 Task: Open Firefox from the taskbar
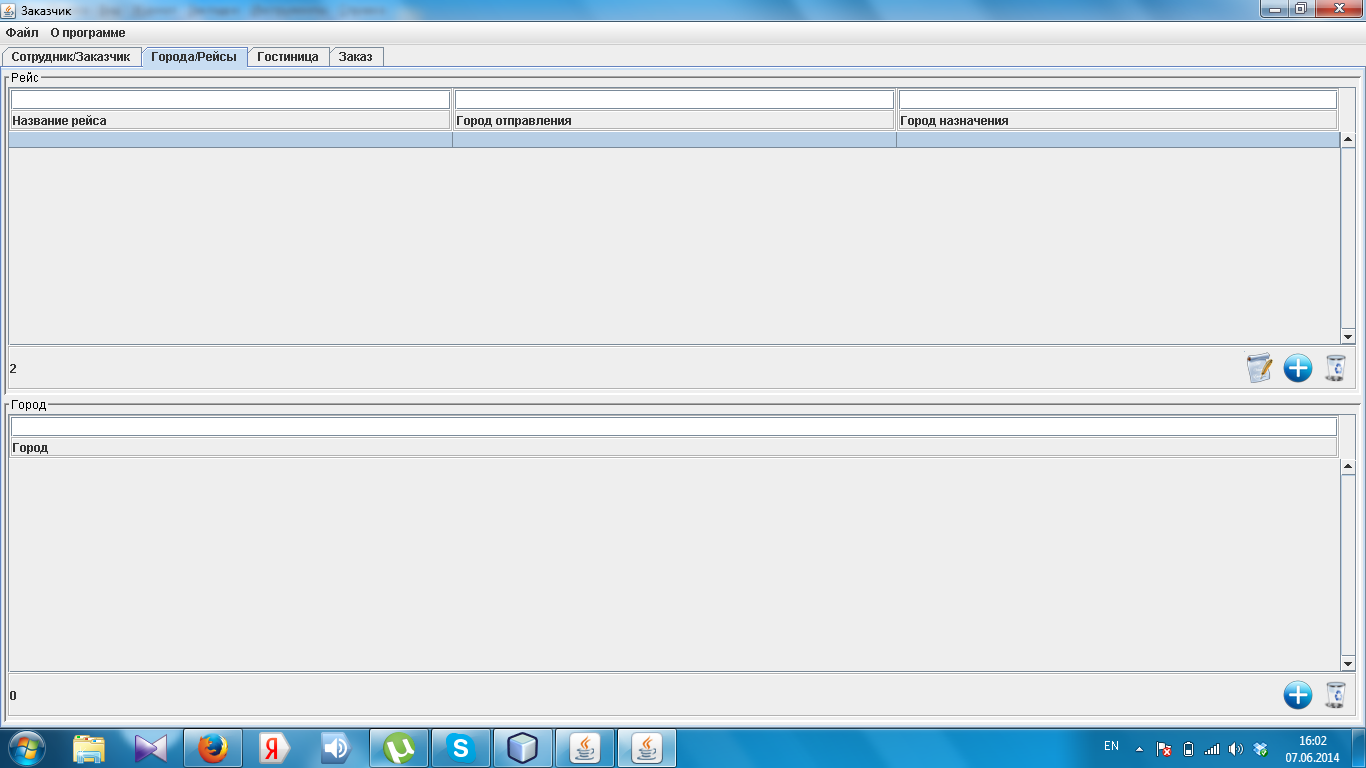tap(212, 748)
